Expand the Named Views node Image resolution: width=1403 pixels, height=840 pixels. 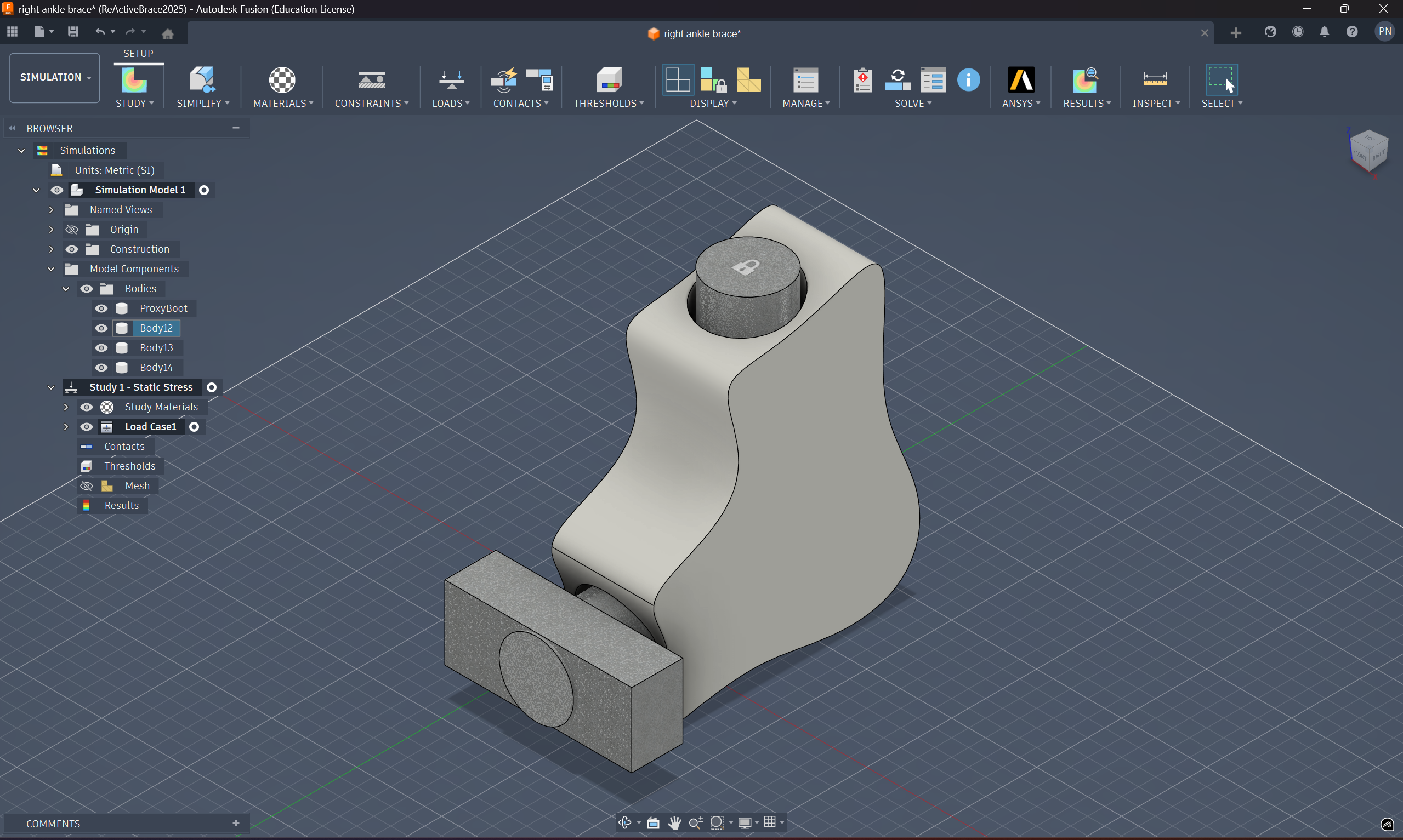tap(50, 209)
